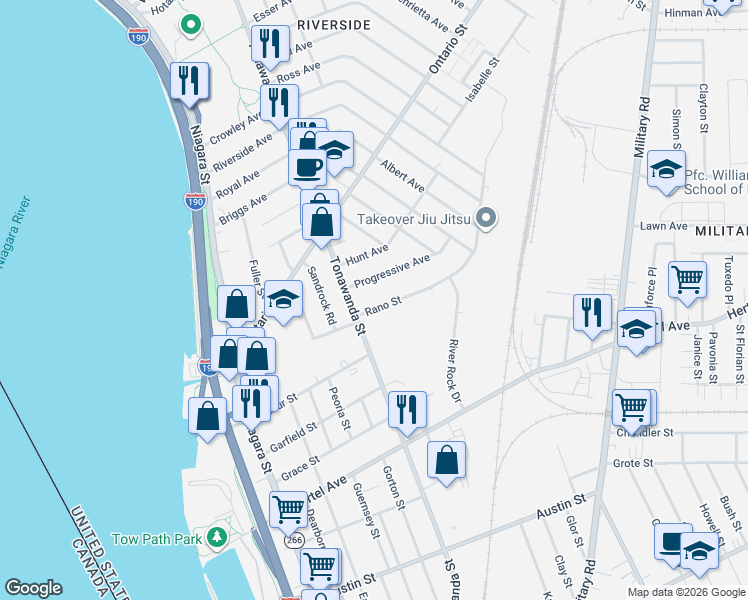Select the green circle park marker near Riverside

point(191,24)
